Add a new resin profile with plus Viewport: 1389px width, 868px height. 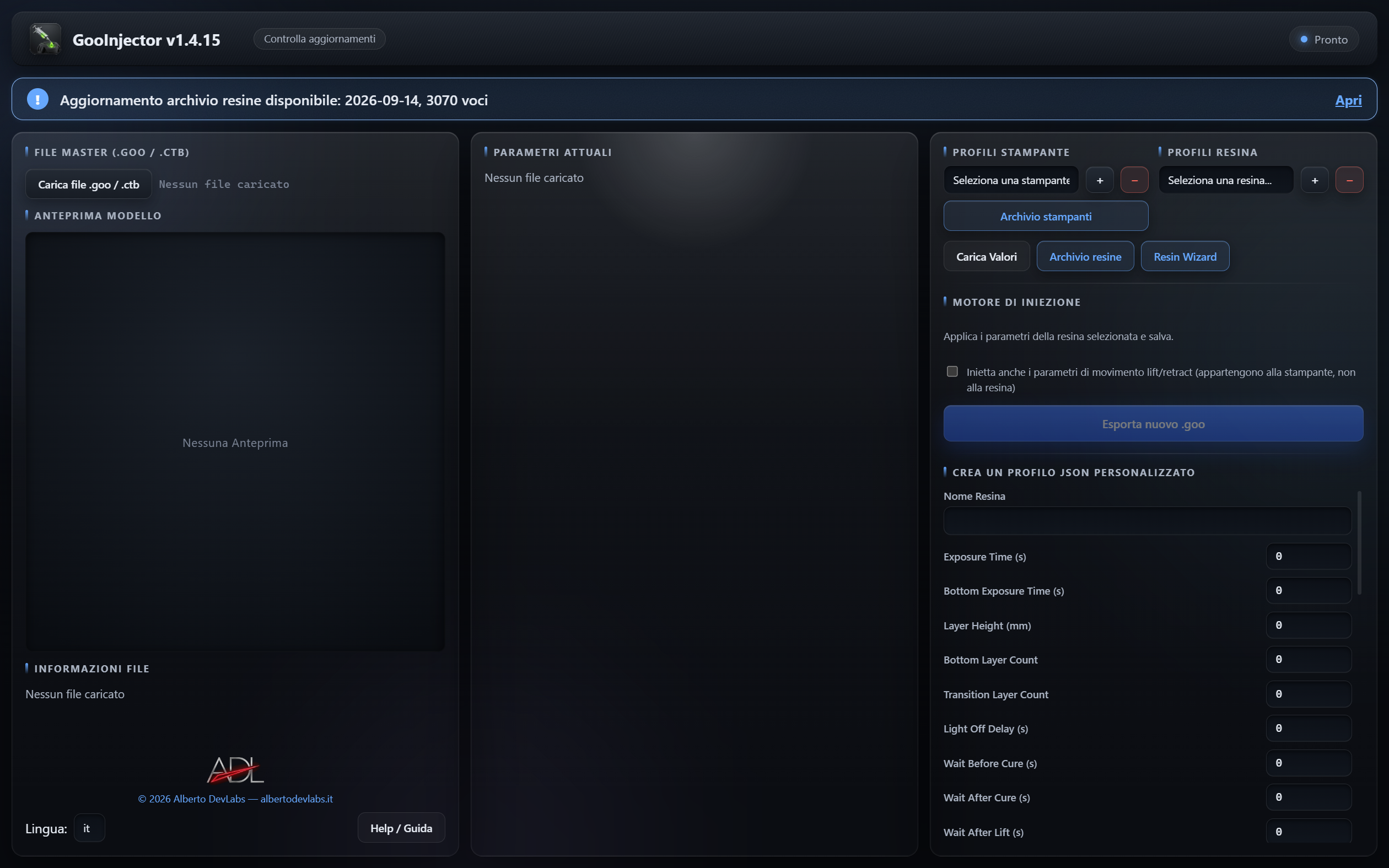click(x=1315, y=180)
